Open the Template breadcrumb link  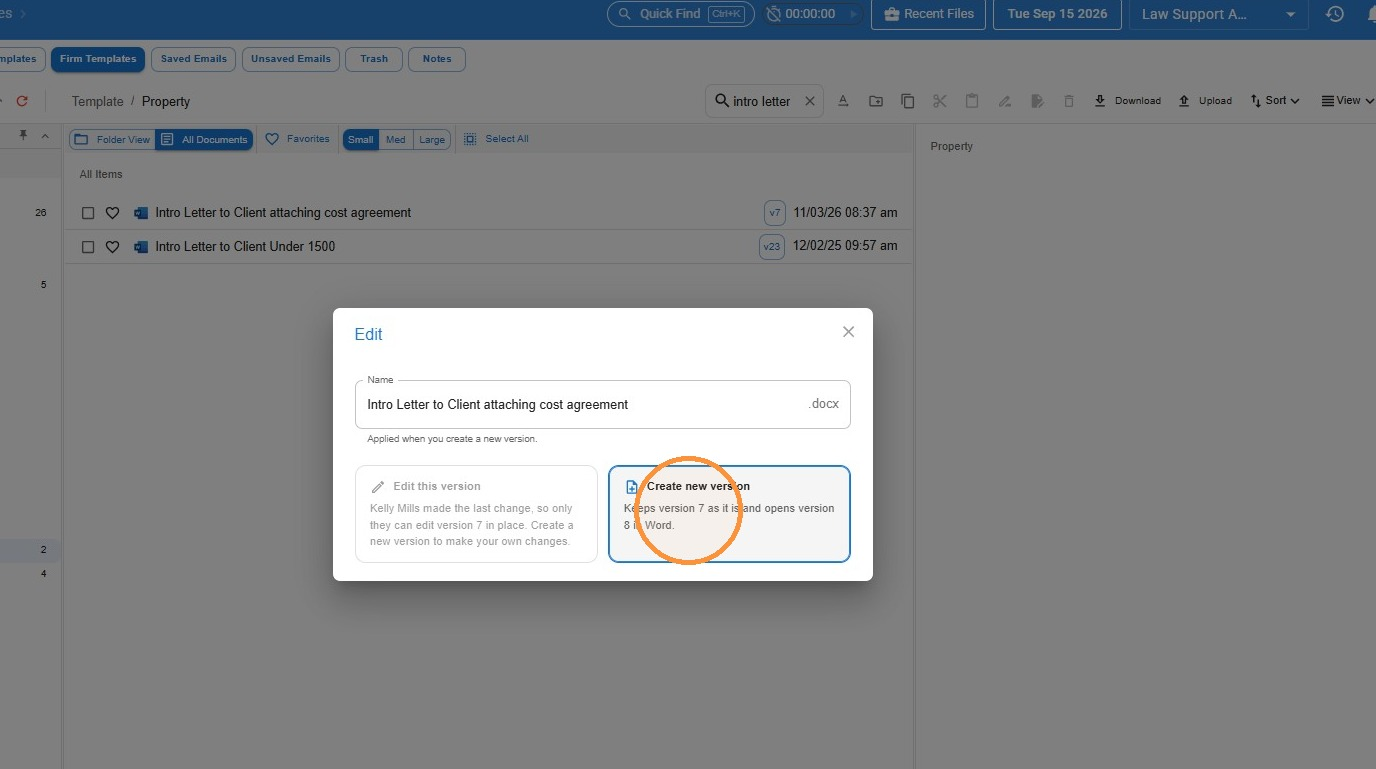pyautogui.click(x=97, y=101)
